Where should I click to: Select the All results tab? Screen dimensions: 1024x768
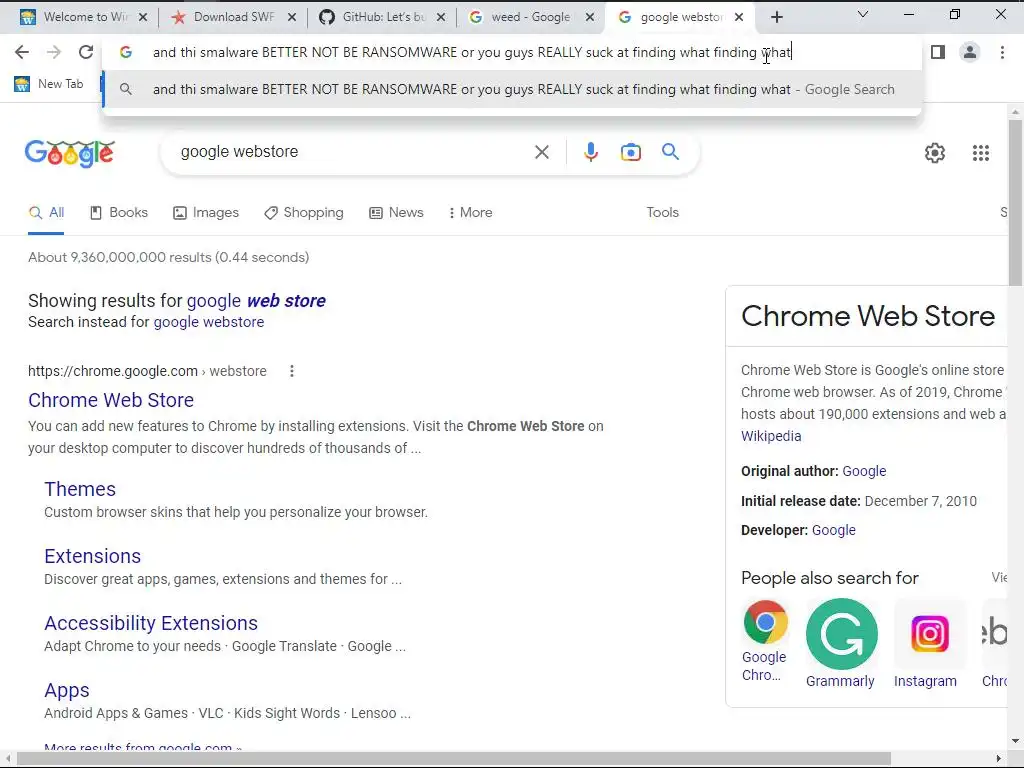click(46, 213)
